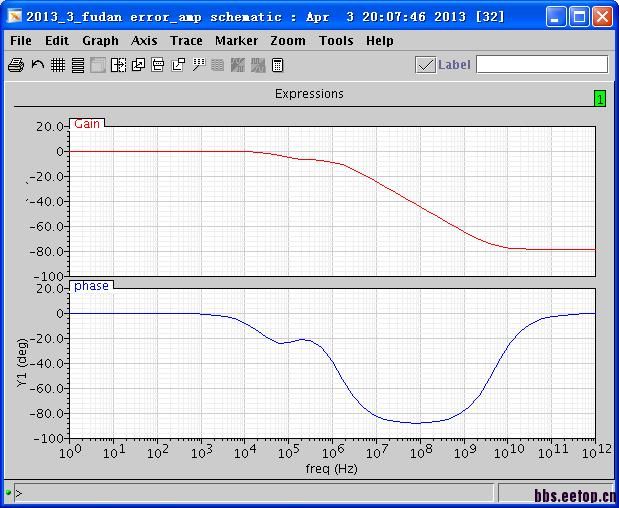Image resolution: width=619 pixels, height=508 pixels.
Task: Open the Calculator icon
Action: point(278,65)
